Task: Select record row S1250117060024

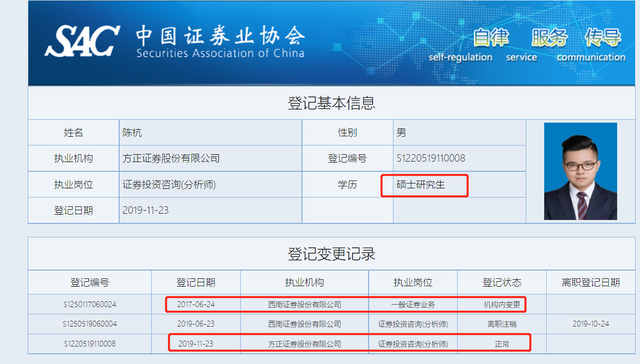Action: pos(331,304)
